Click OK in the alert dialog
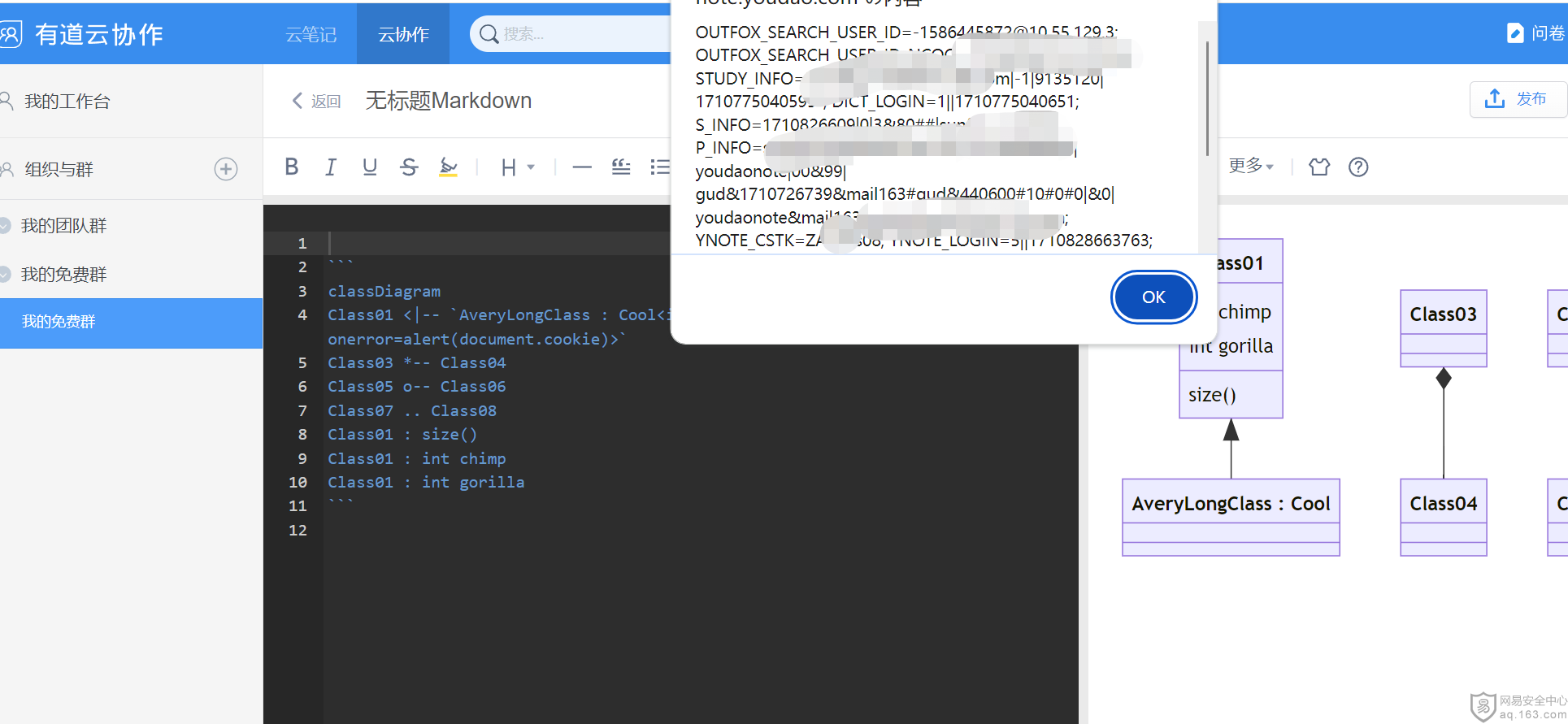The width and height of the screenshot is (1568, 724). pos(1153,297)
